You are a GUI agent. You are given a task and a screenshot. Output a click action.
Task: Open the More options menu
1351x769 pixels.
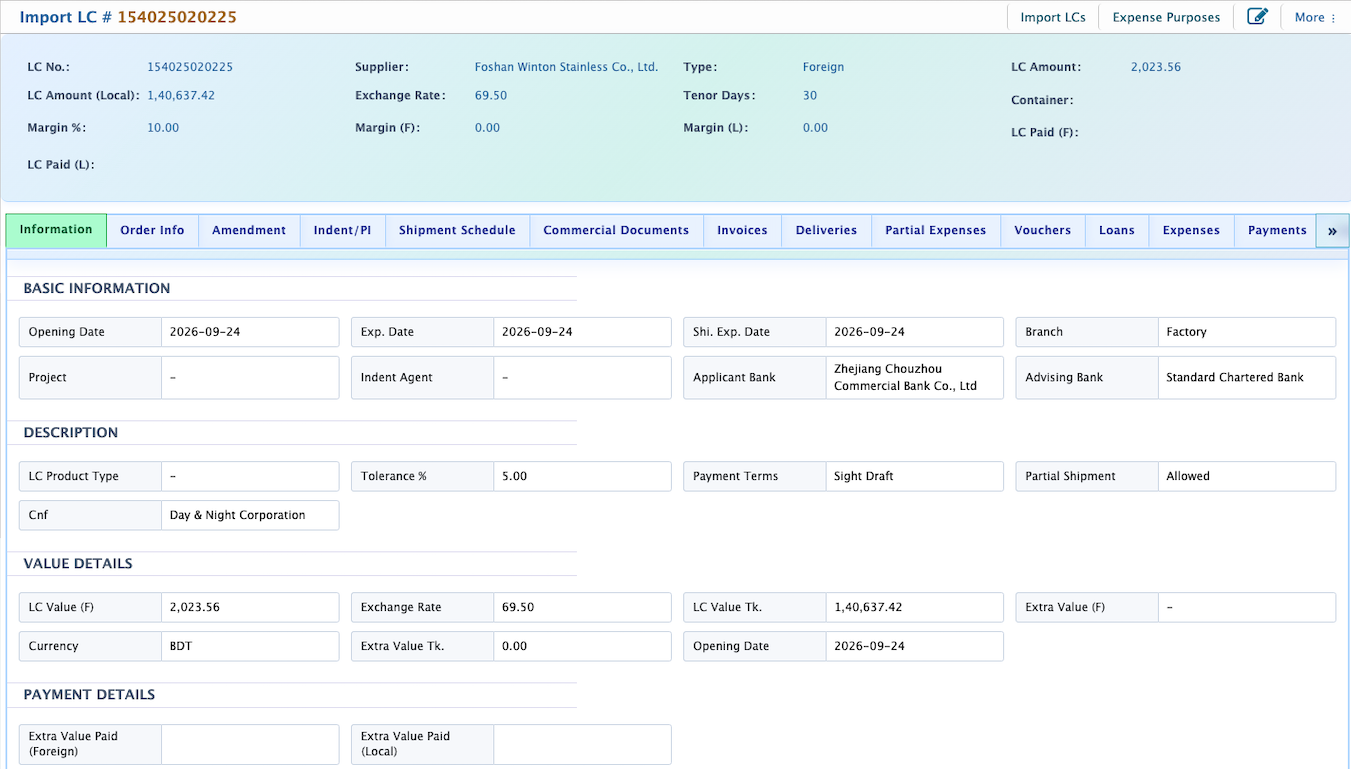1315,17
